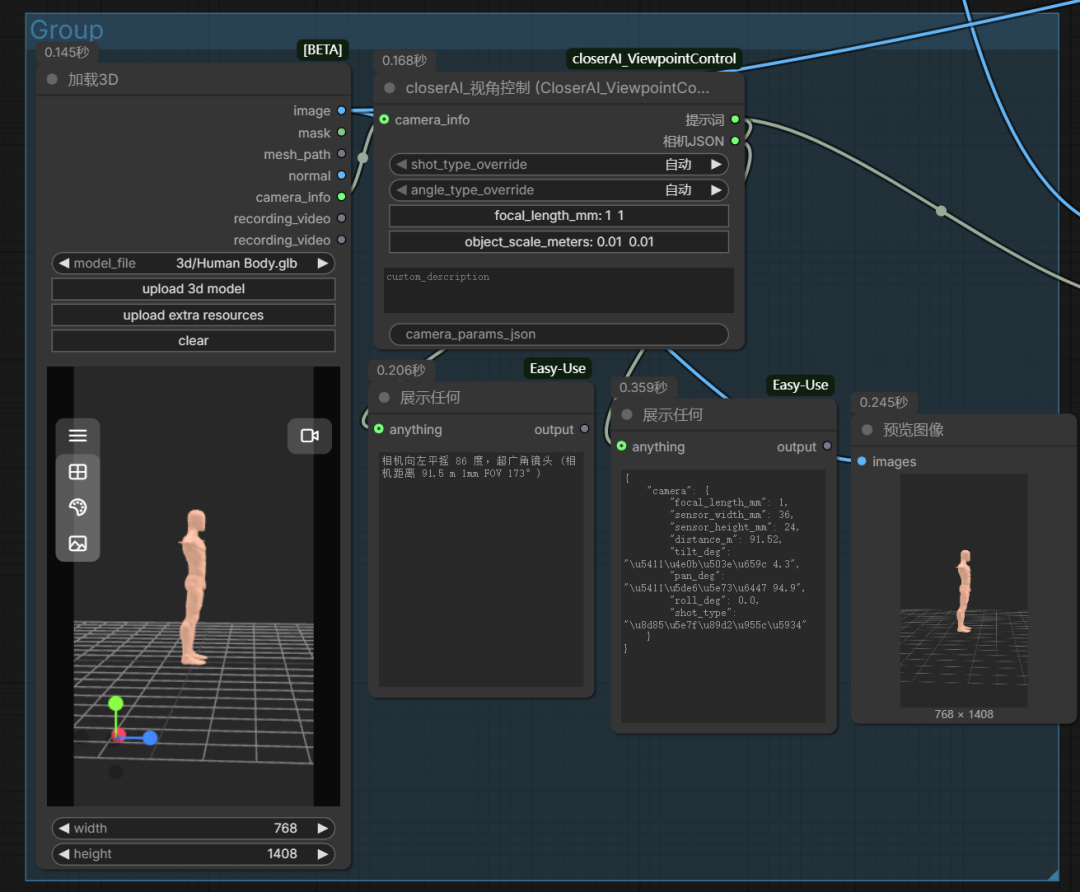The image size is (1080, 892).
Task: Decrease width with left arrow
Action: (63, 828)
